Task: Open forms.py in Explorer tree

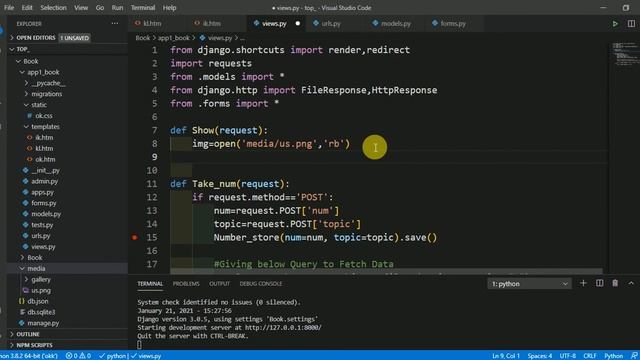Action: [x=44, y=203]
